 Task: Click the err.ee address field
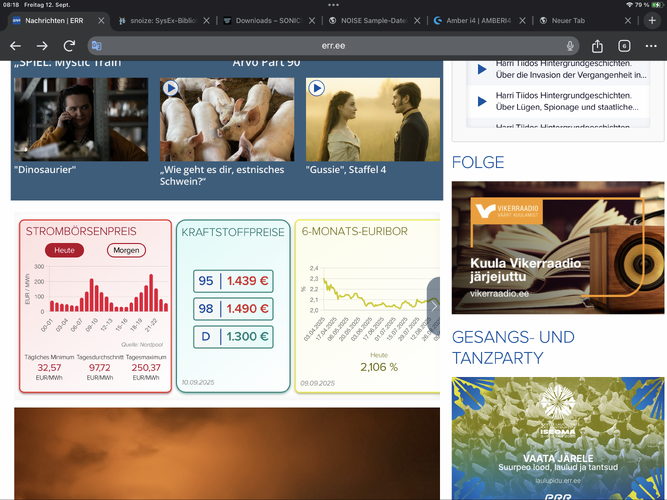(x=333, y=46)
